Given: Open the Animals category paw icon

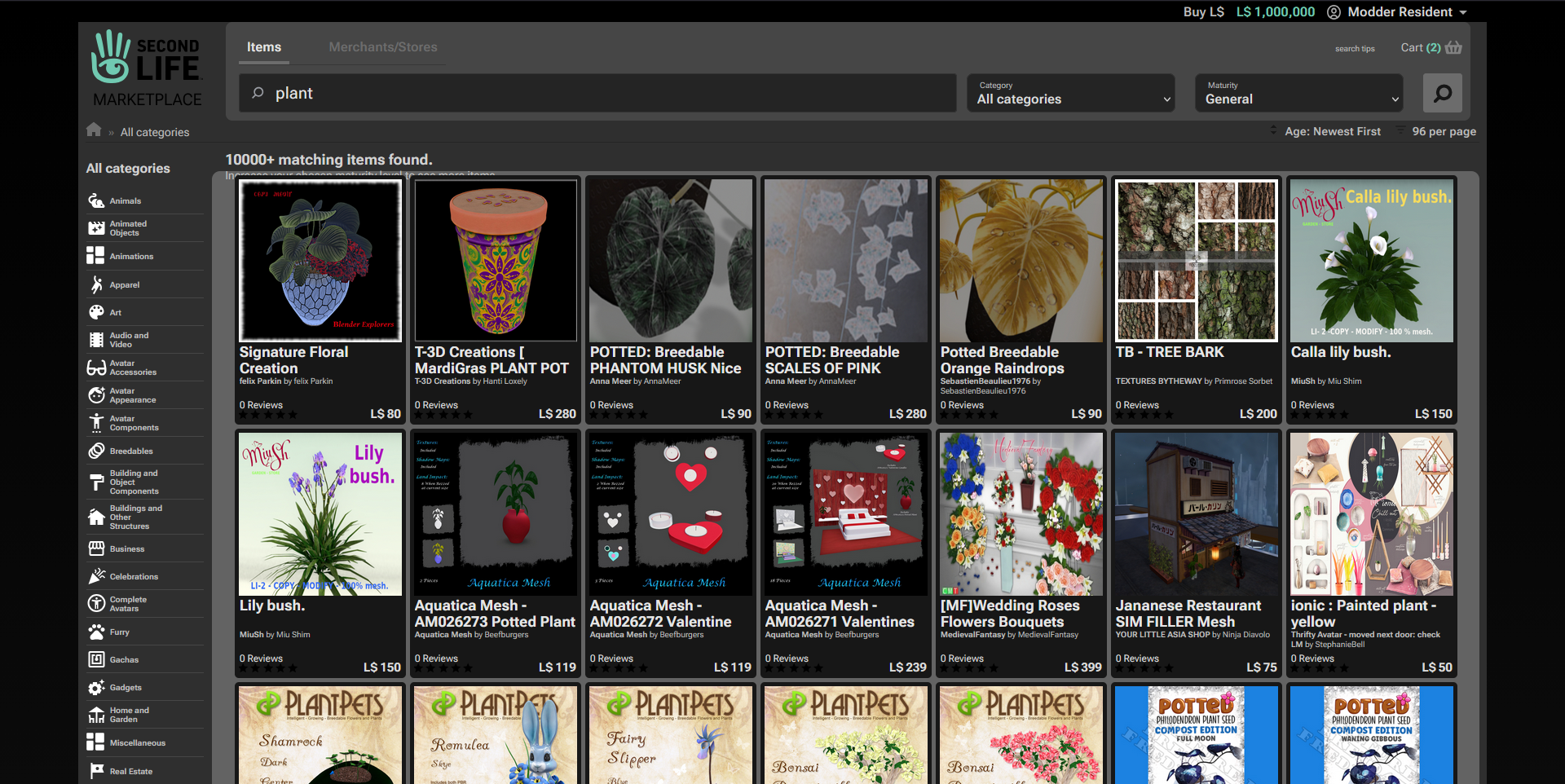Looking at the screenshot, I should click(x=96, y=200).
